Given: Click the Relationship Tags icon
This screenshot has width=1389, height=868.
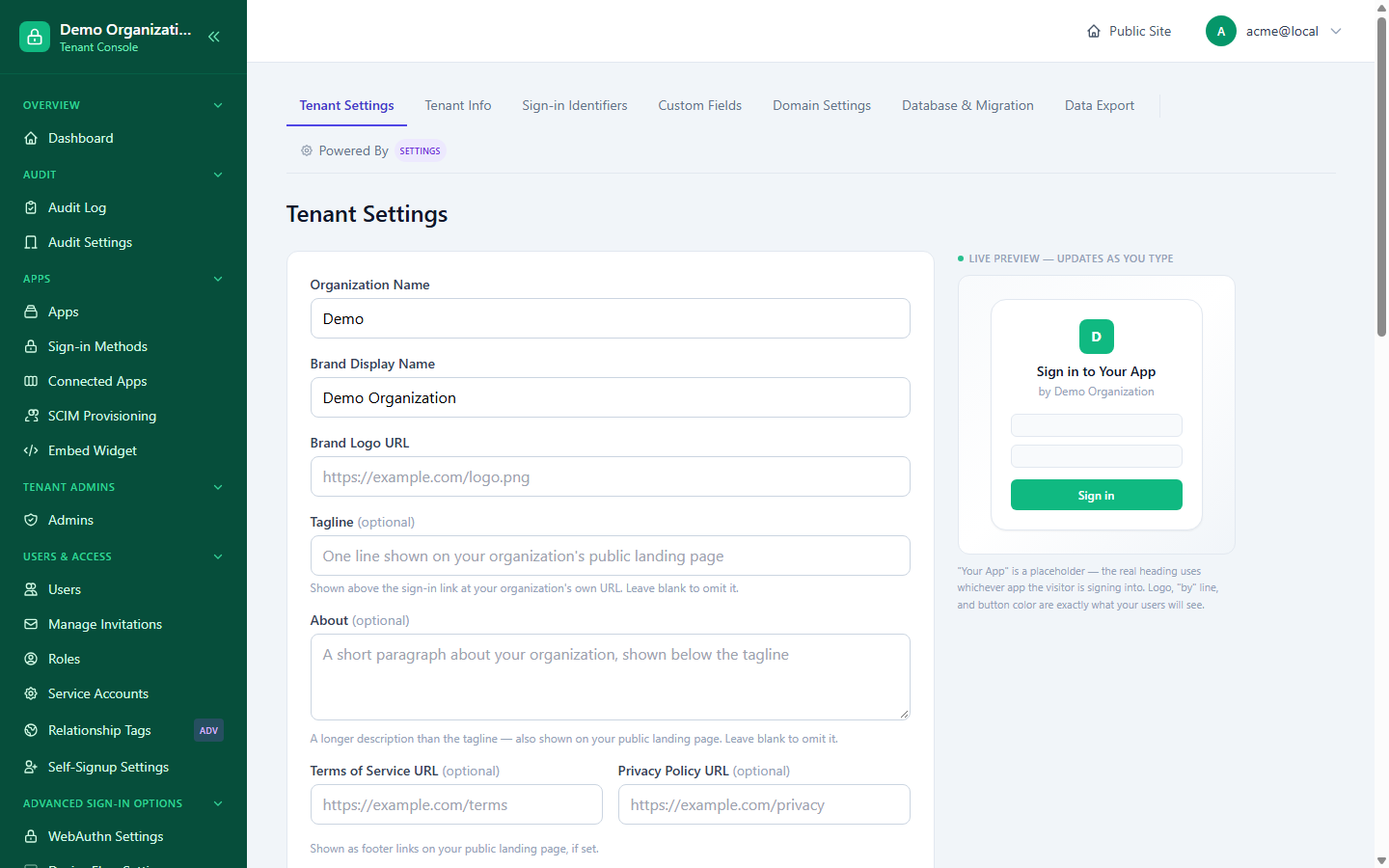Looking at the screenshot, I should pos(31,730).
